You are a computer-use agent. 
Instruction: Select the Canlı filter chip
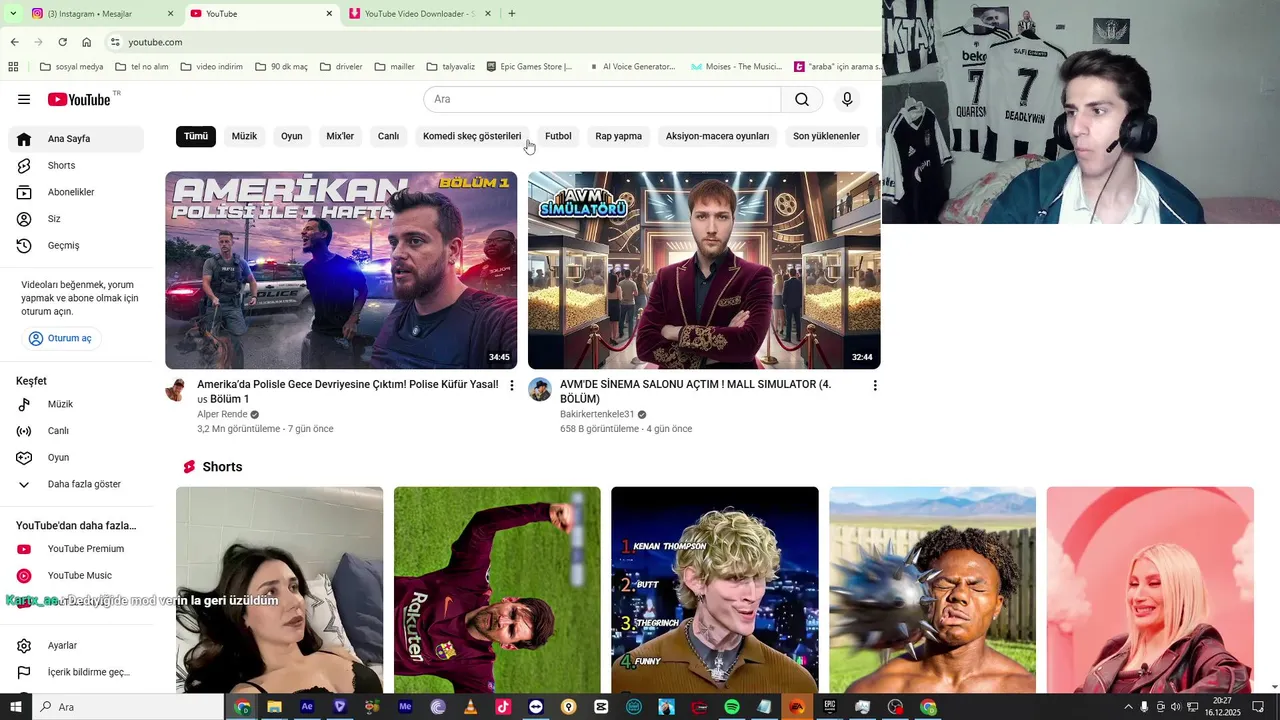point(389,136)
